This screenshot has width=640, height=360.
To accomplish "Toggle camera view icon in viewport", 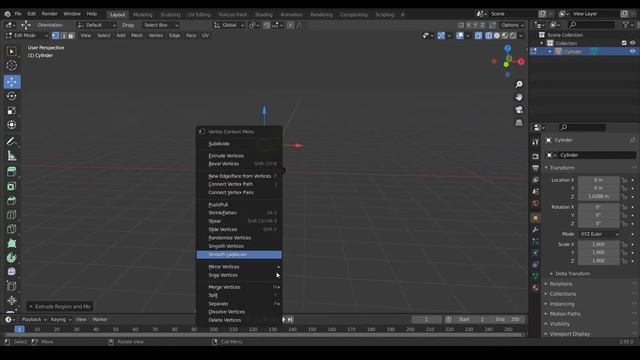I will 519,110.
